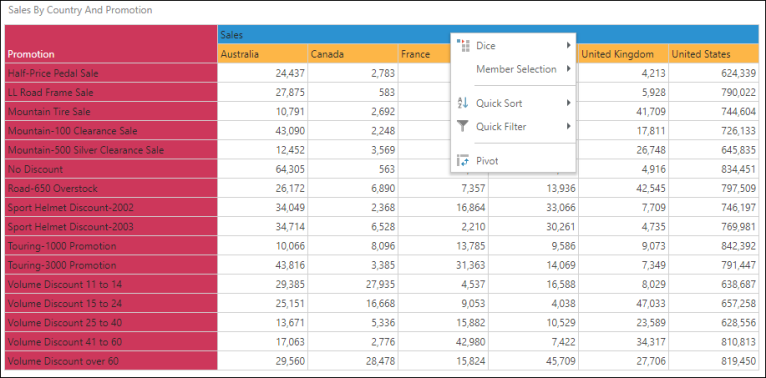Viewport: 766px width, 378px height.
Task: Click the Quick Filter funnel icon
Action: point(463,126)
